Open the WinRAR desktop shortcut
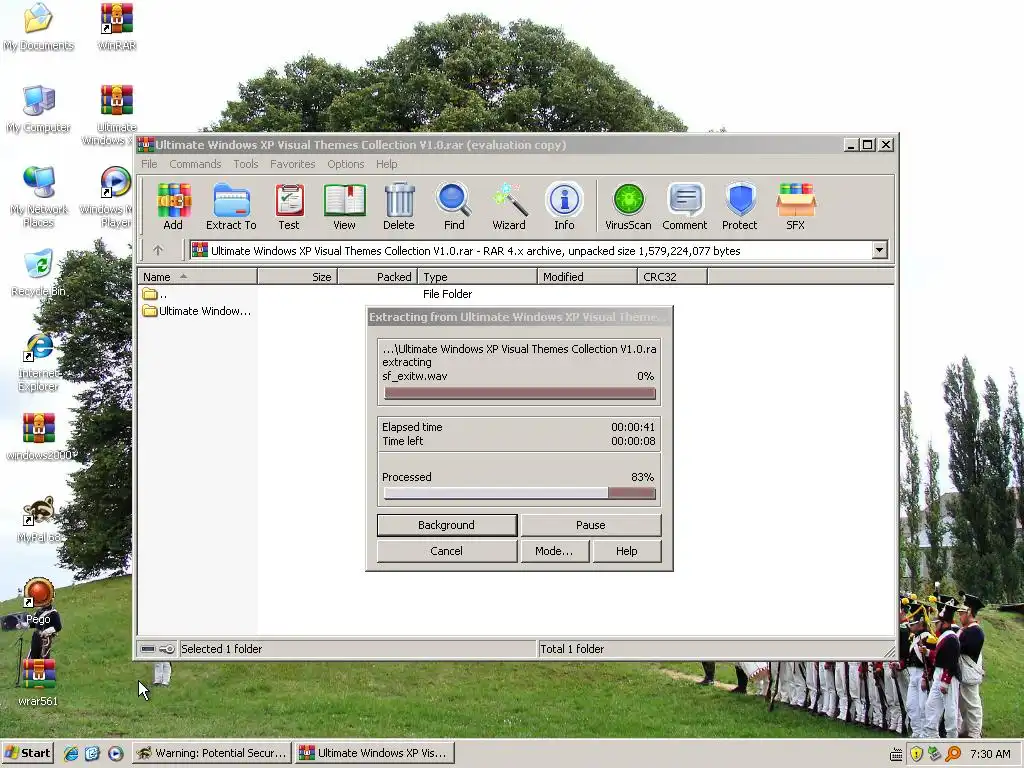The width and height of the screenshot is (1024, 768). [116, 27]
